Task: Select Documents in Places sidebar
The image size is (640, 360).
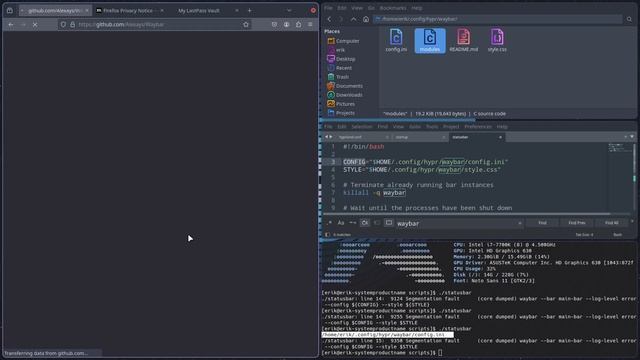Action: [x=345, y=86]
